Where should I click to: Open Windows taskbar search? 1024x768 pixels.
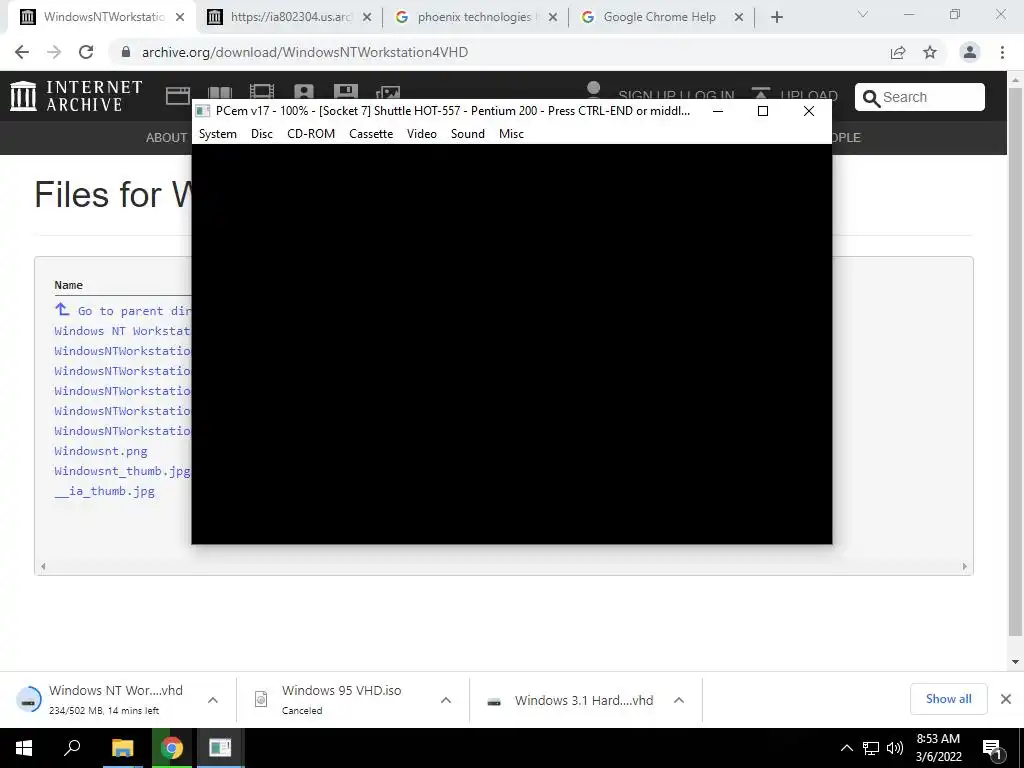[x=72, y=748]
